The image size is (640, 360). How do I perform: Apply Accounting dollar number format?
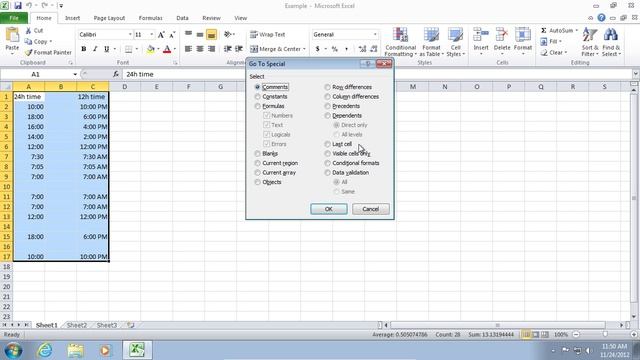coord(318,49)
